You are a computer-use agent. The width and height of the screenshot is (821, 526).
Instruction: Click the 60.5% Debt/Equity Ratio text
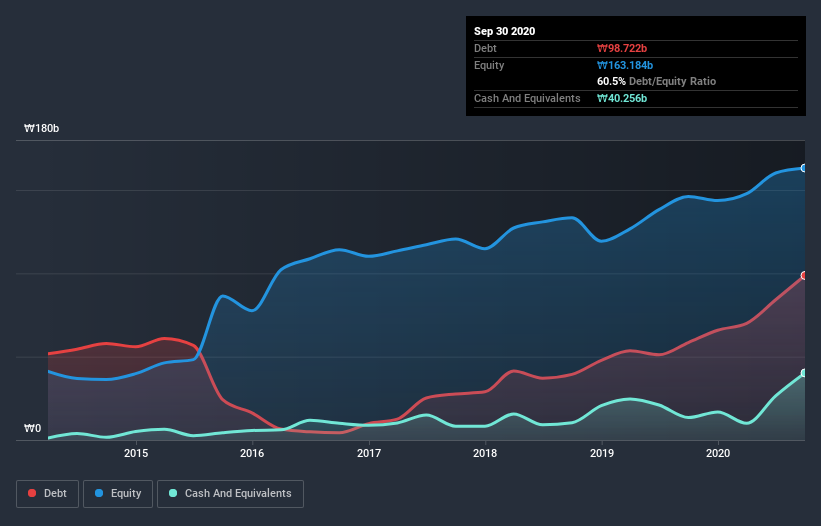(x=656, y=81)
